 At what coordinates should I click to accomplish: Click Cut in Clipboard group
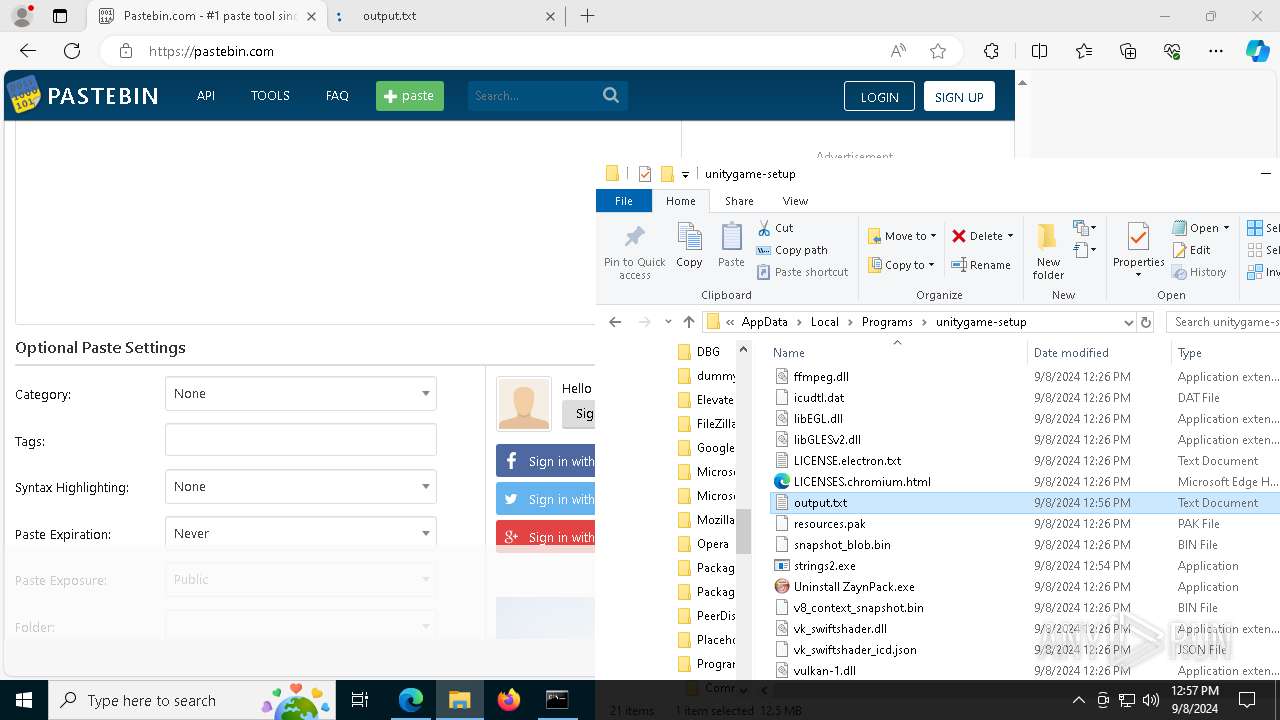click(x=776, y=228)
